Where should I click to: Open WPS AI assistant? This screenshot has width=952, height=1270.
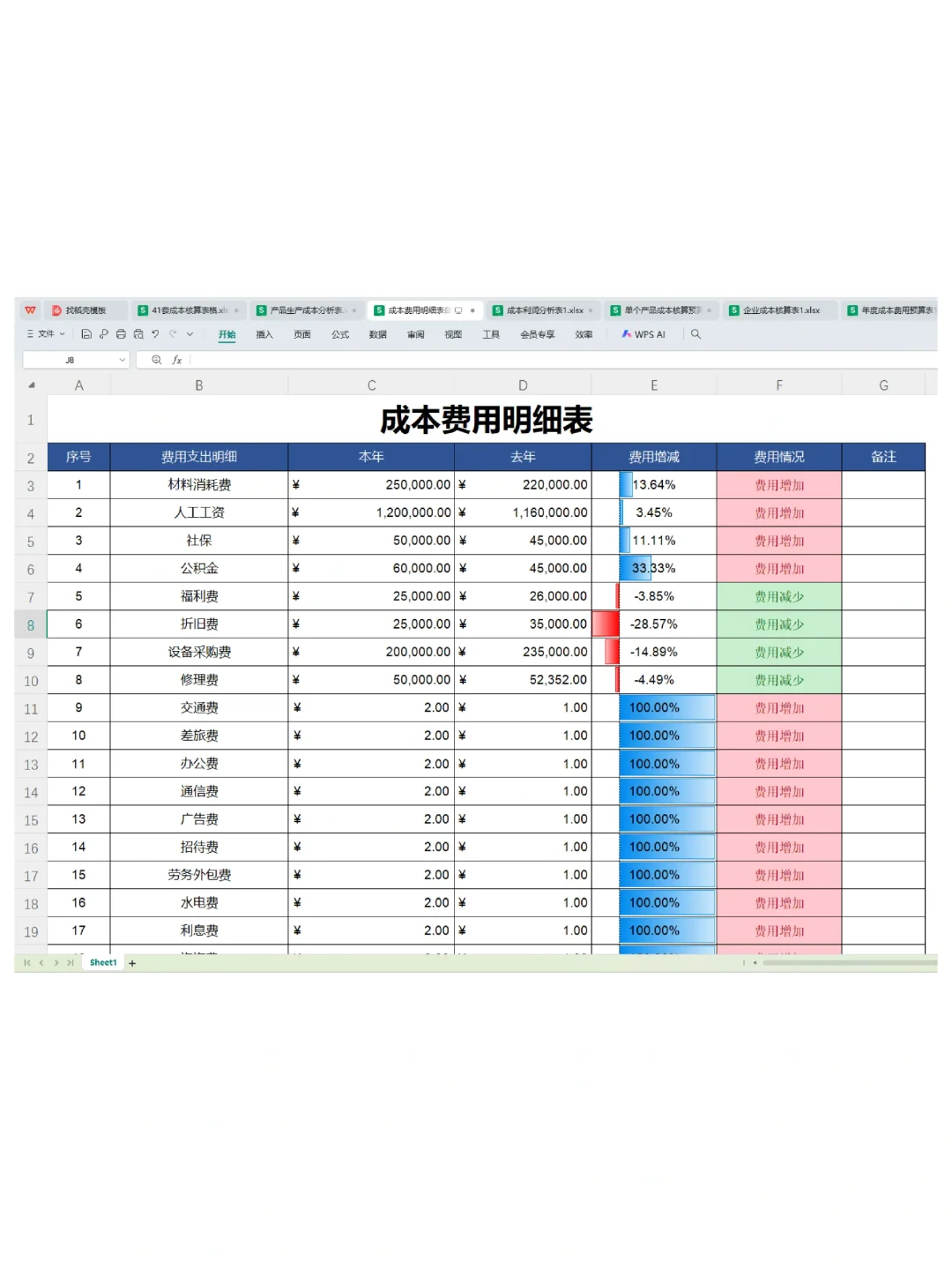(643, 334)
